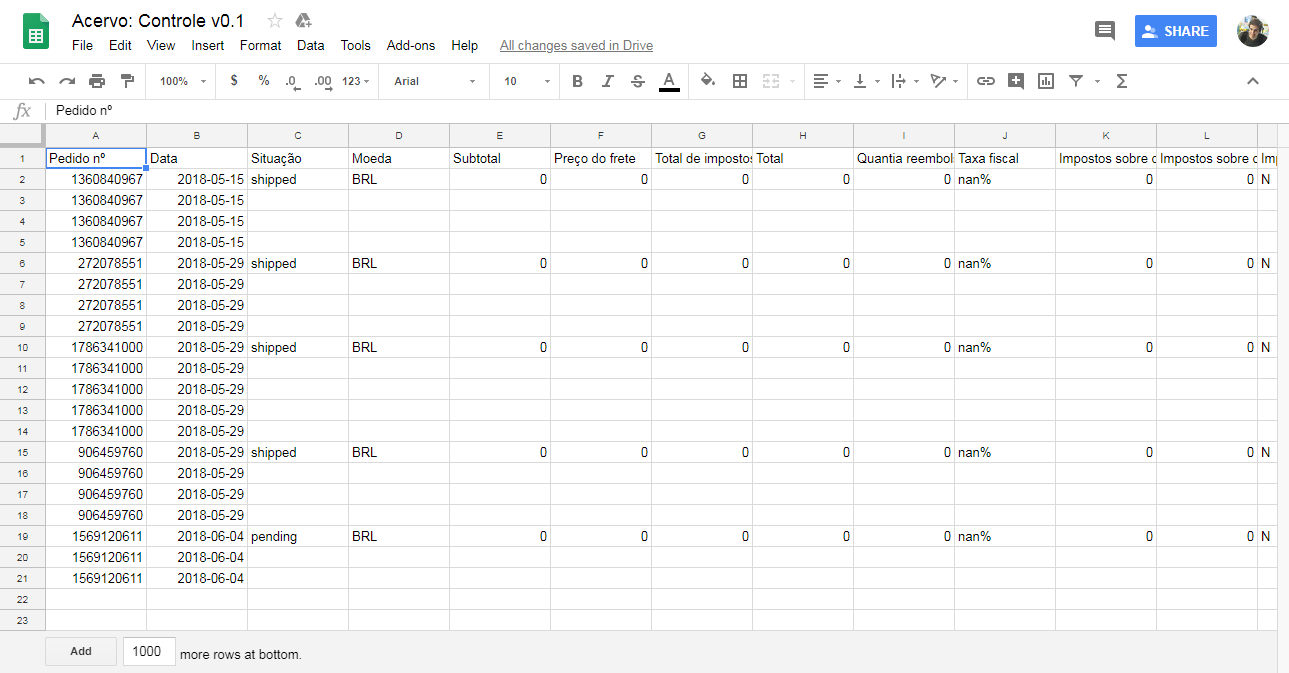
Task: Open the zoom 100% dropdown
Action: coord(183,81)
